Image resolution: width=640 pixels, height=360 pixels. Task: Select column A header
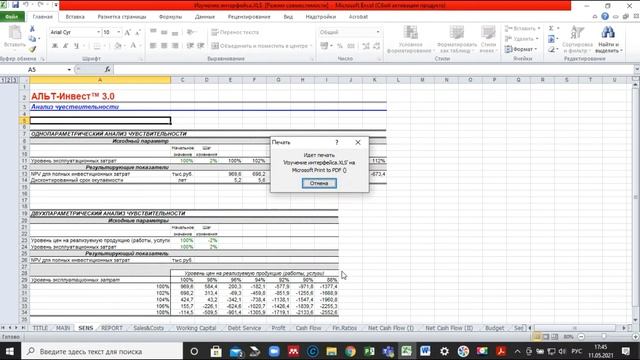(x=100, y=80)
